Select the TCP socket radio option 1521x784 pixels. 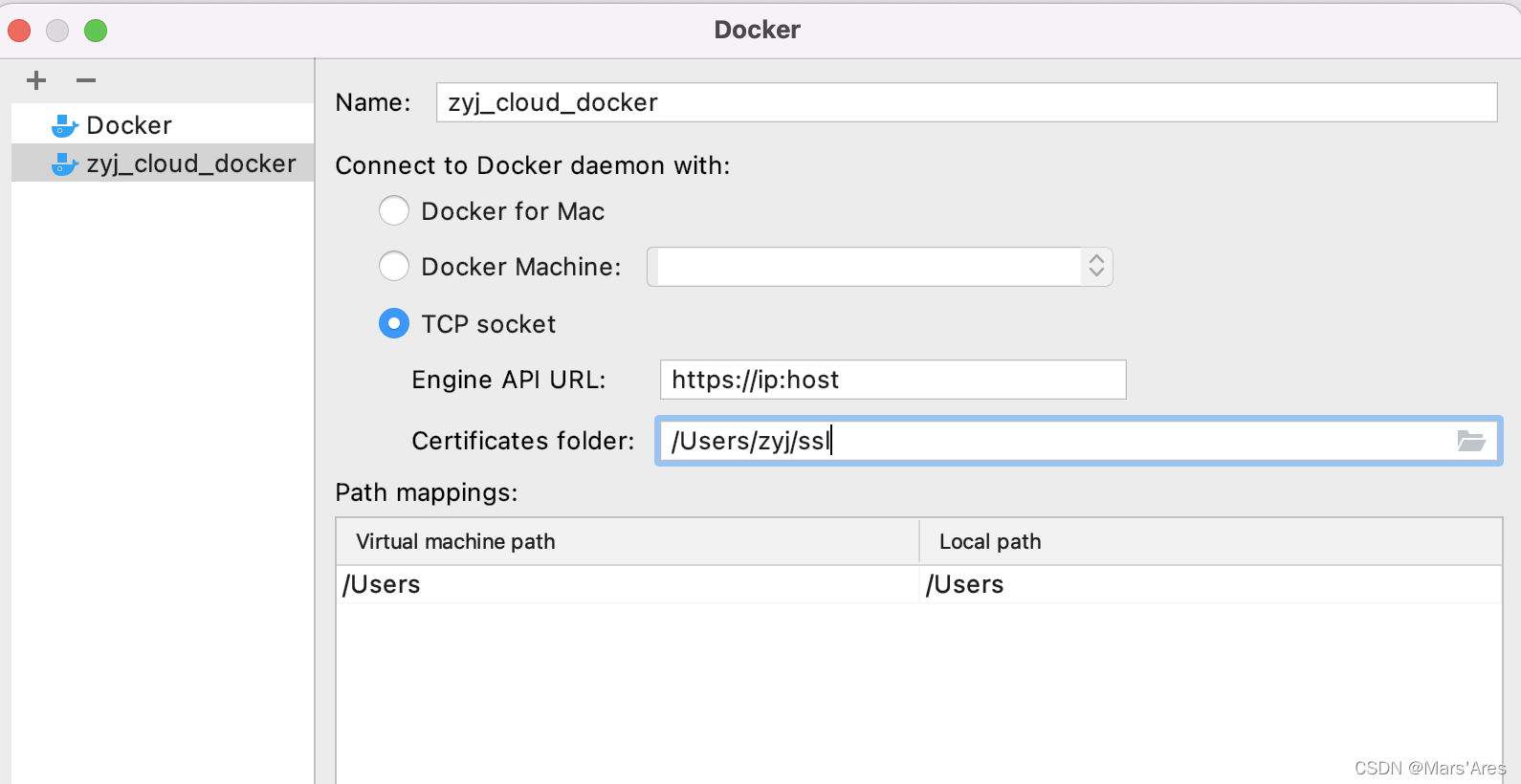[x=394, y=323]
